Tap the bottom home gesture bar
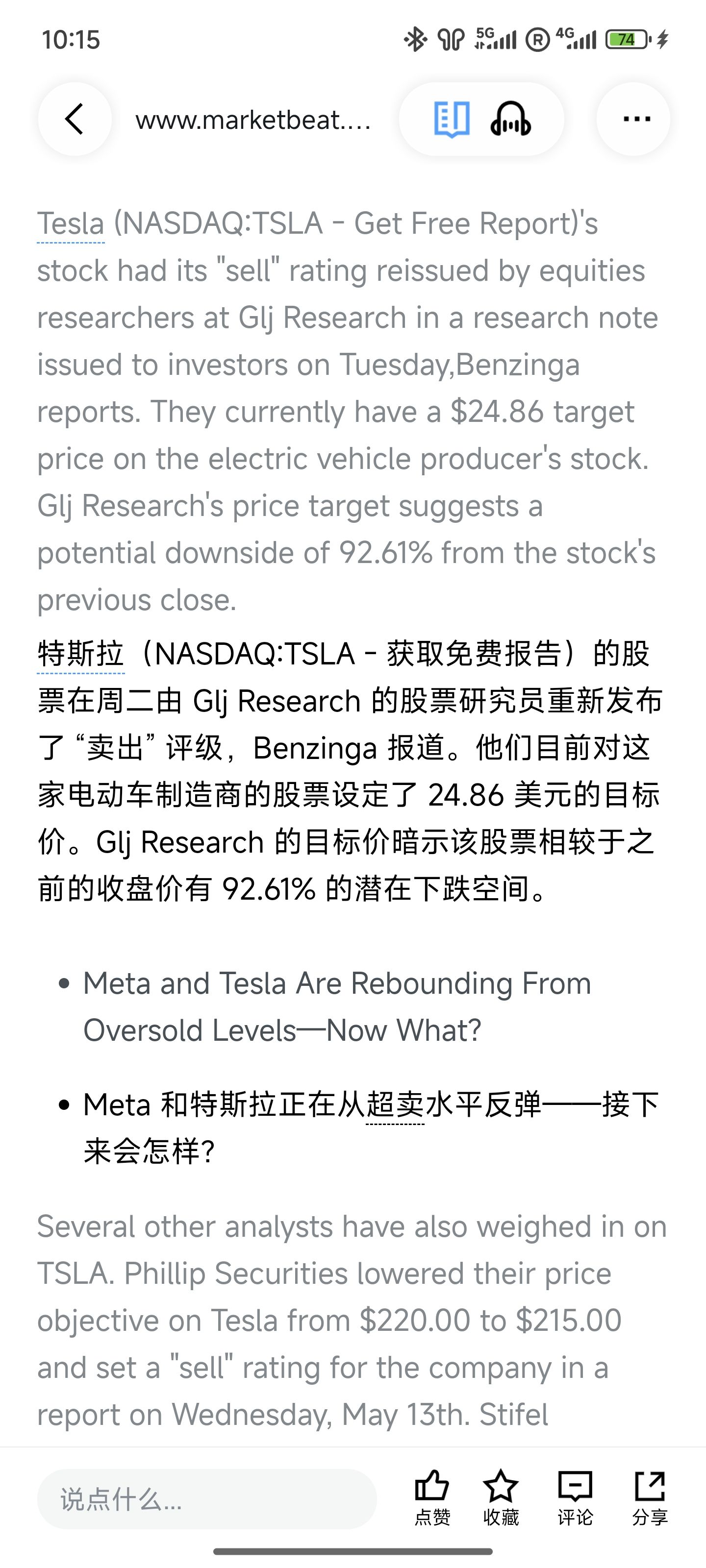This screenshot has height=1568, width=706. [x=353, y=1551]
